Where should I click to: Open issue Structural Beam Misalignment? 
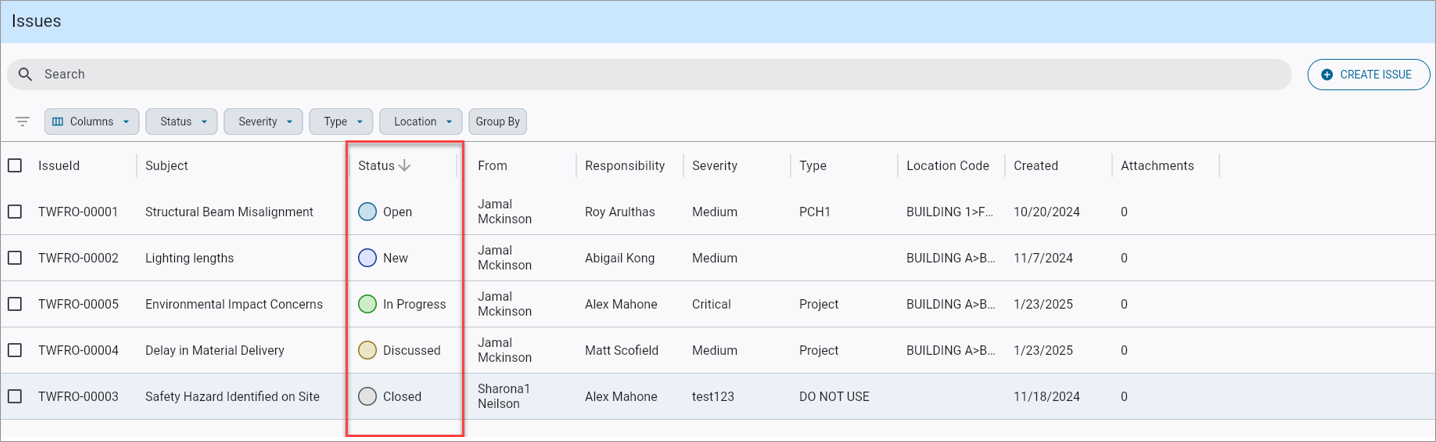pos(229,212)
